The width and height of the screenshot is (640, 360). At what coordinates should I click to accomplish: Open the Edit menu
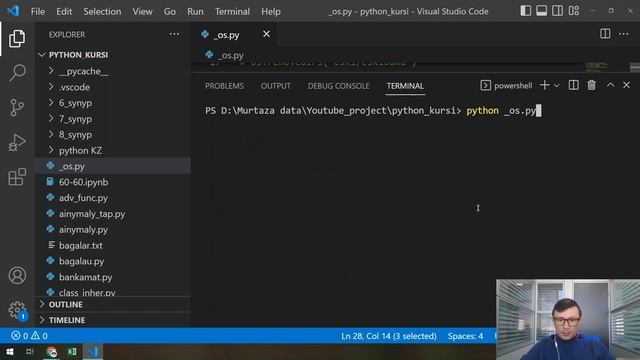pos(64,11)
